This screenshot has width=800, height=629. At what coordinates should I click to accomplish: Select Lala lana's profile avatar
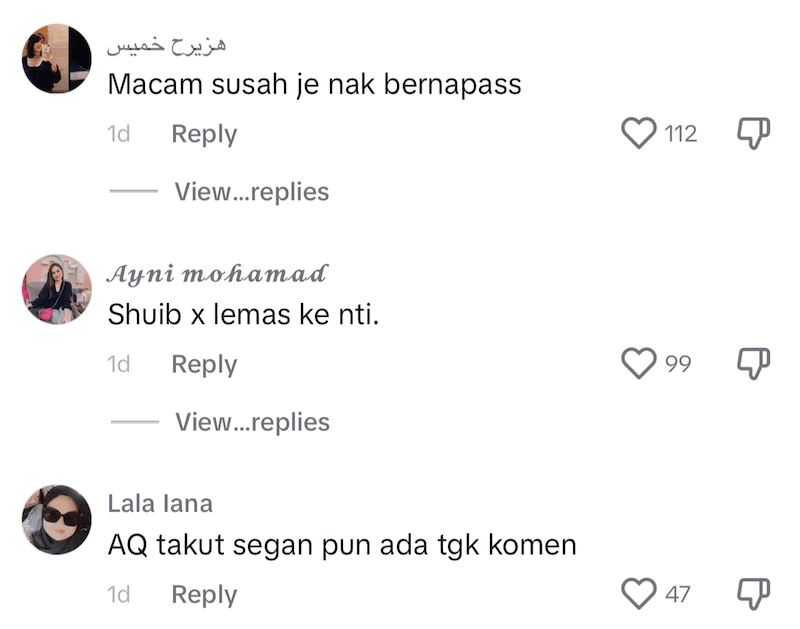(x=55, y=515)
